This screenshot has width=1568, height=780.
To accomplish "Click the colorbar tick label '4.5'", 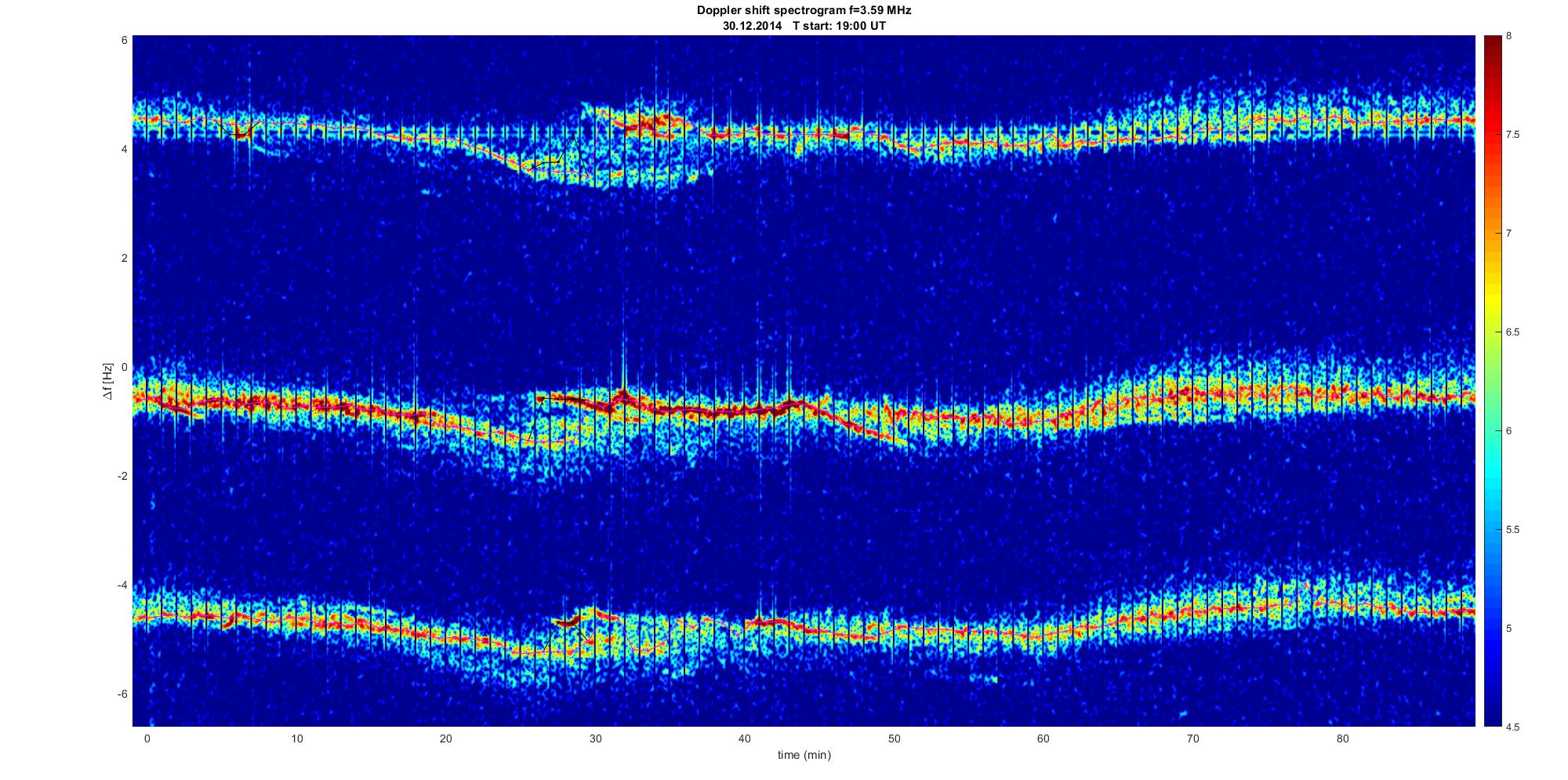I will [1512, 727].
